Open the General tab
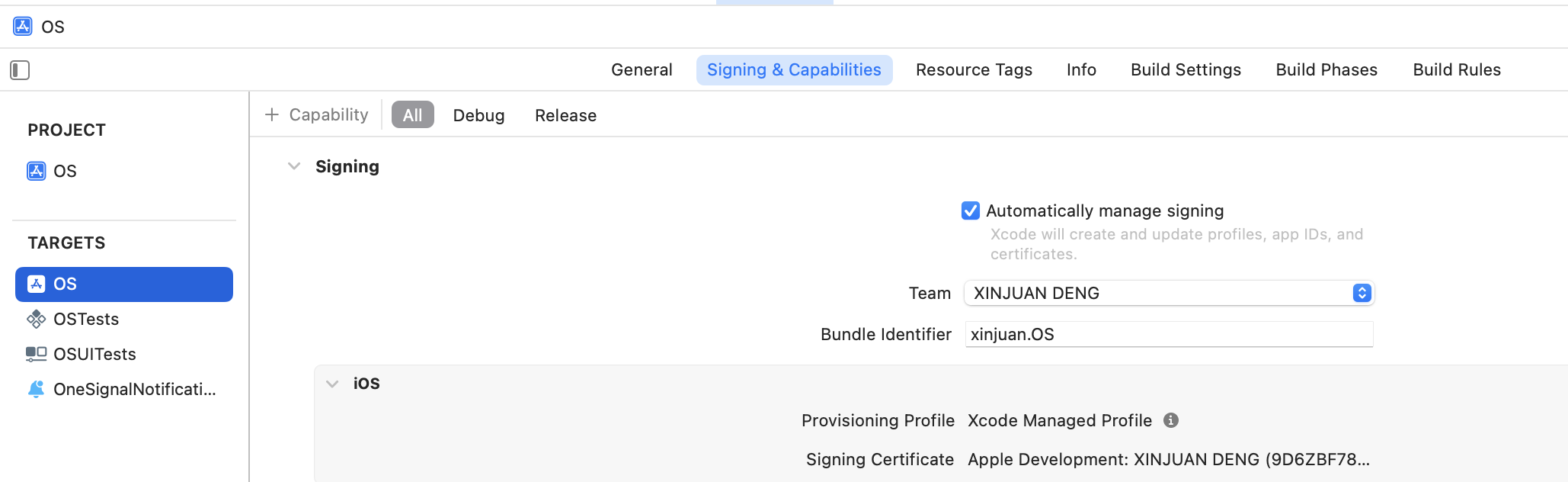Viewport: 1568px width, 482px height. [x=642, y=69]
